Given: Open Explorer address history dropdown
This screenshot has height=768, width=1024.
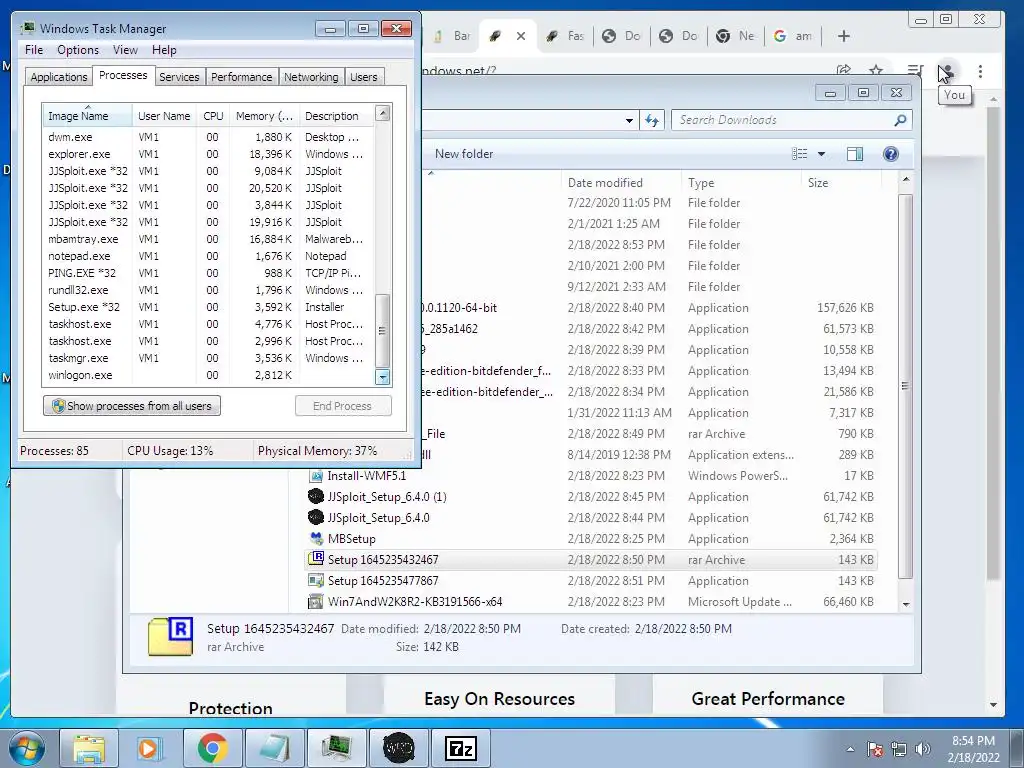Looking at the screenshot, I should 629,121.
